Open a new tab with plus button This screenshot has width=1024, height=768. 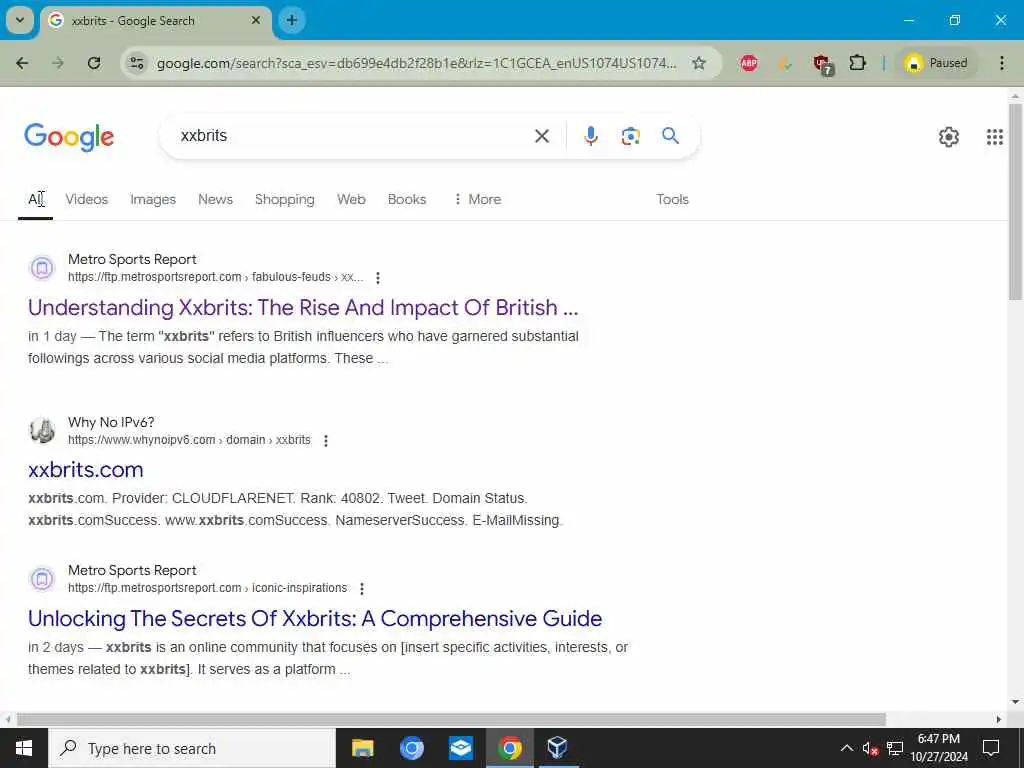[292, 20]
